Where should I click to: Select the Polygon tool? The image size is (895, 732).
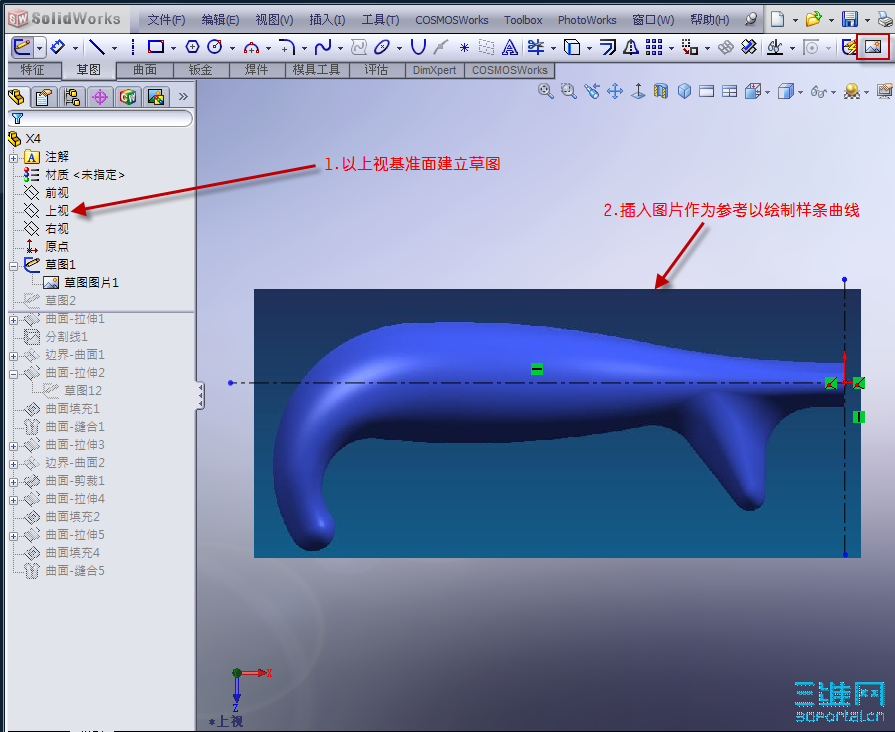(x=192, y=47)
